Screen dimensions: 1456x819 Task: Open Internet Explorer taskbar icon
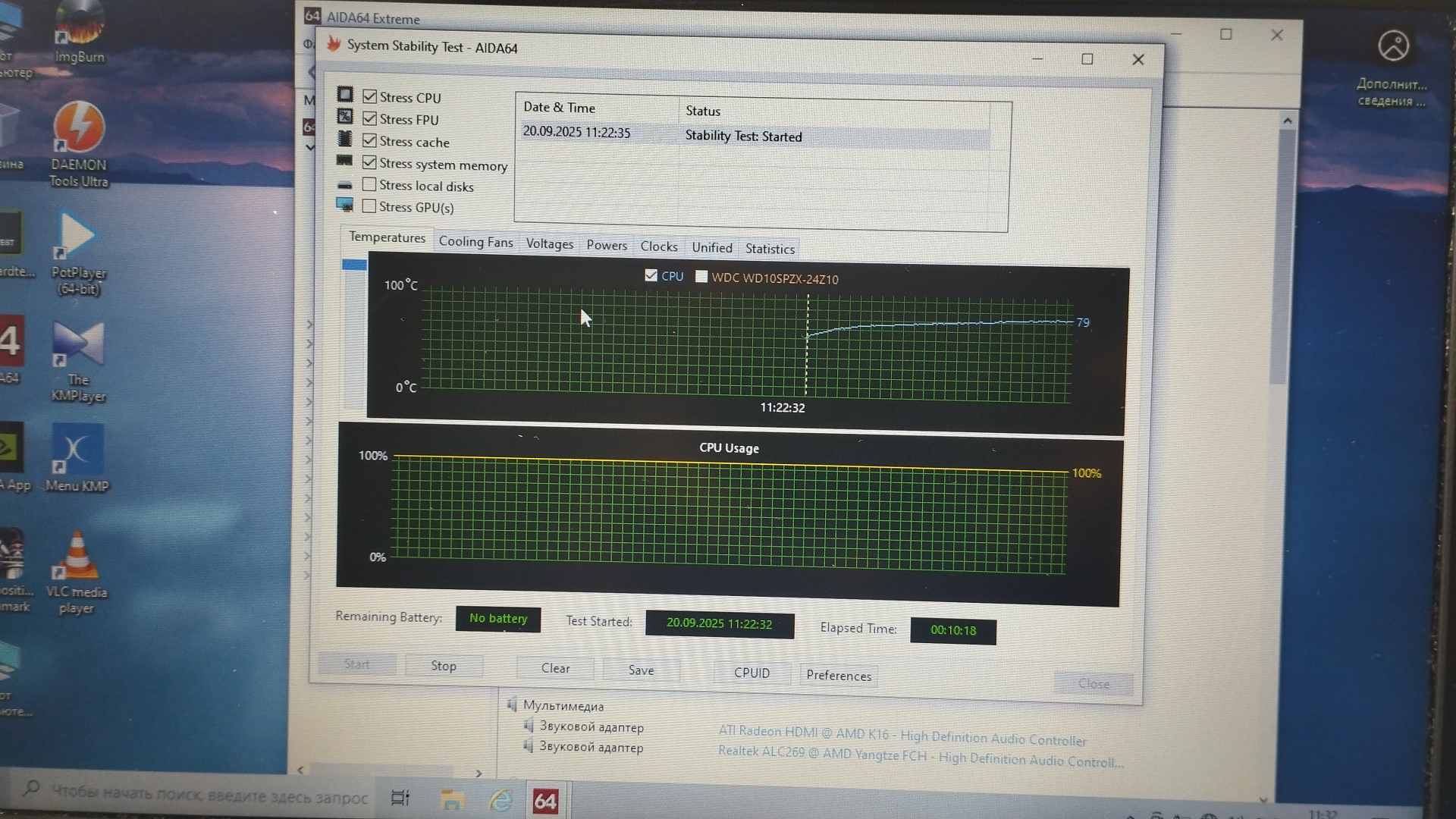coord(500,799)
